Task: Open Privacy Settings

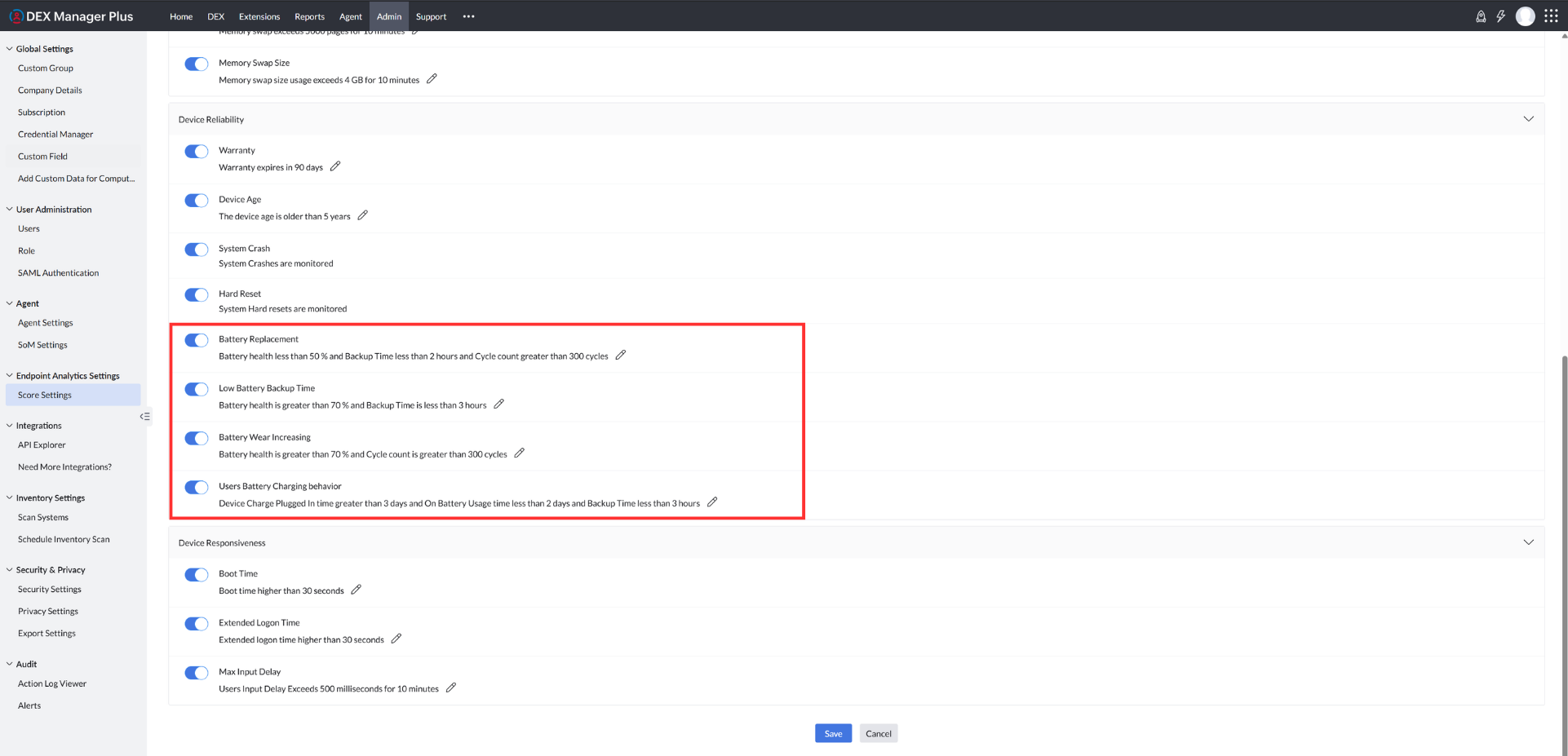Action: point(48,612)
